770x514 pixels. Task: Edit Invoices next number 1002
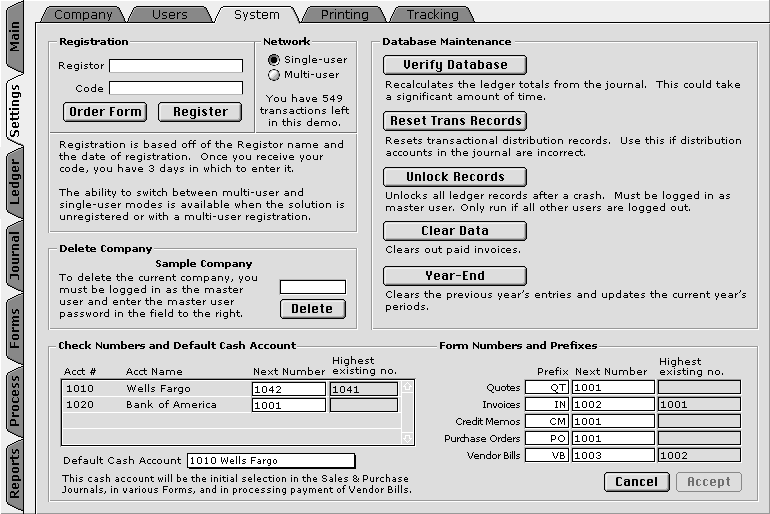pyautogui.click(x=613, y=405)
